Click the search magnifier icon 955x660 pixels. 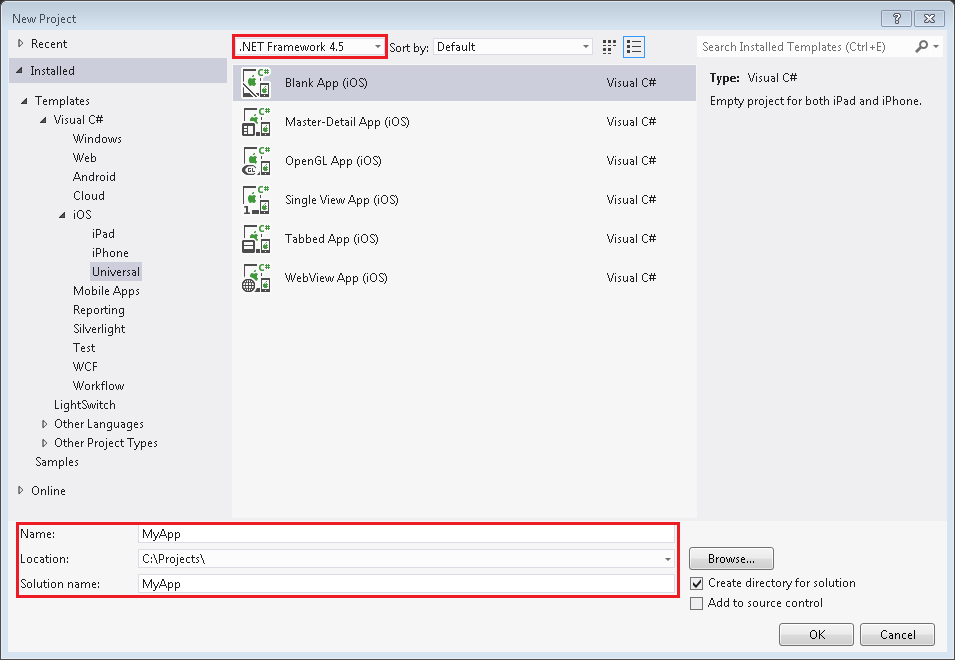[922, 46]
